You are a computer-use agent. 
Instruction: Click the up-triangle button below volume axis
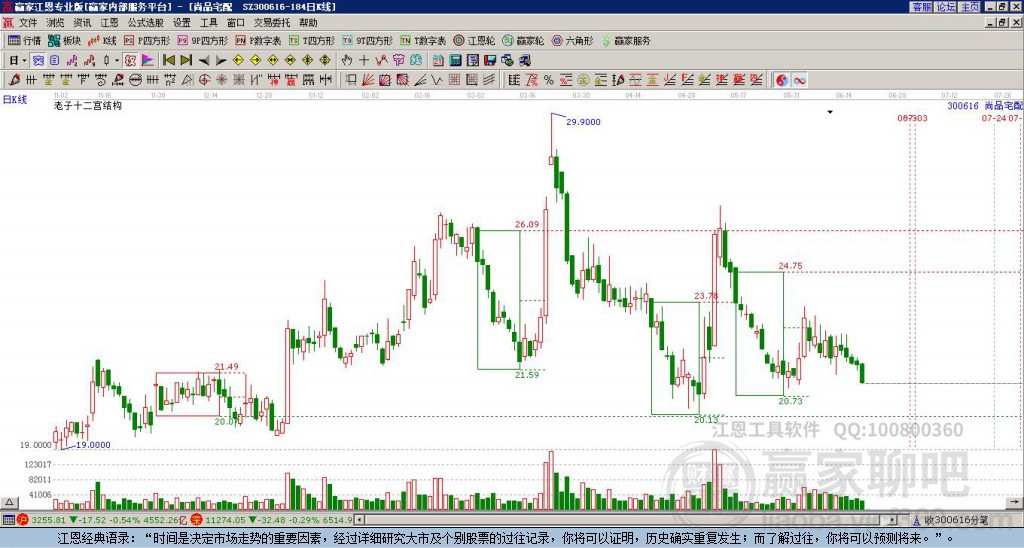point(9,502)
